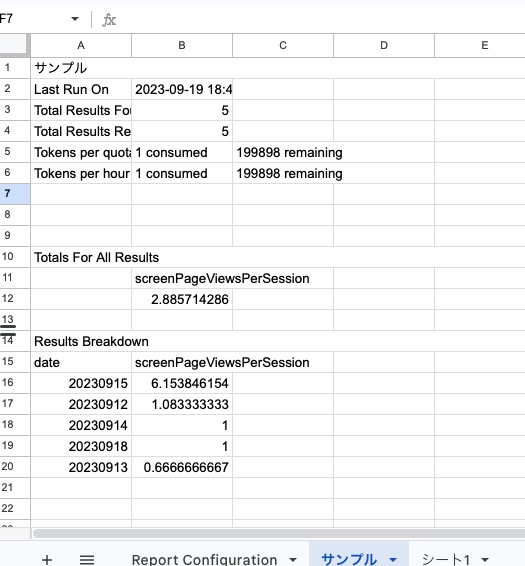Switch to シート1 sheet tab
The image size is (525, 566).
(x=446, y=560)
